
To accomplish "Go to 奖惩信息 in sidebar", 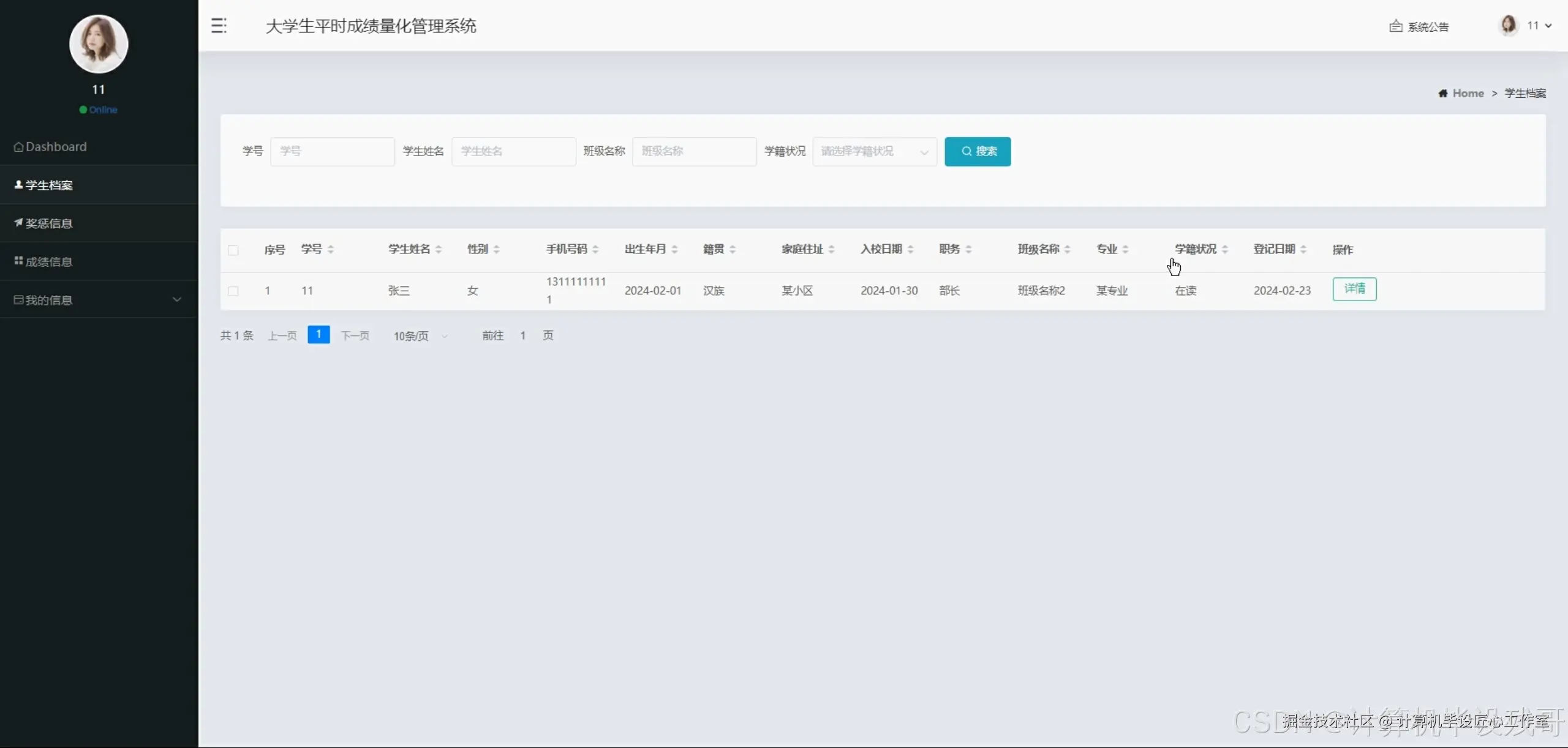I will [49, 223].
